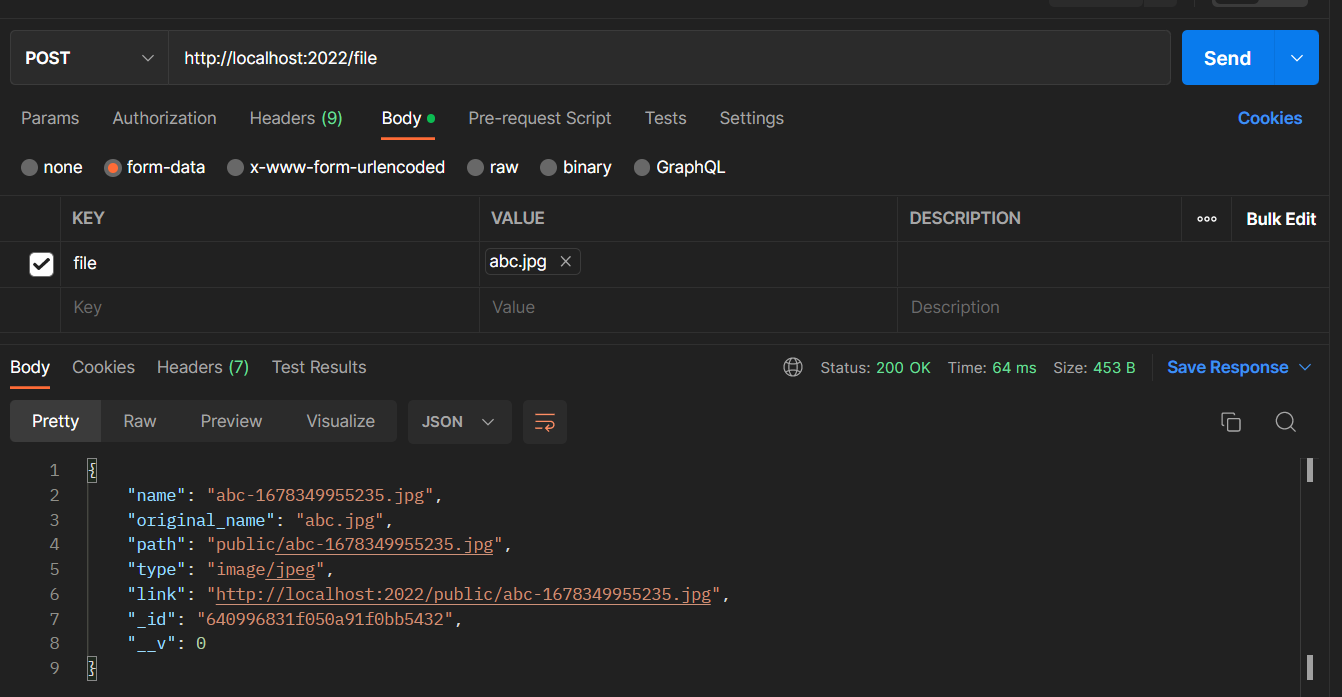
Task: Click the file key cell
Action: [270, 264]
